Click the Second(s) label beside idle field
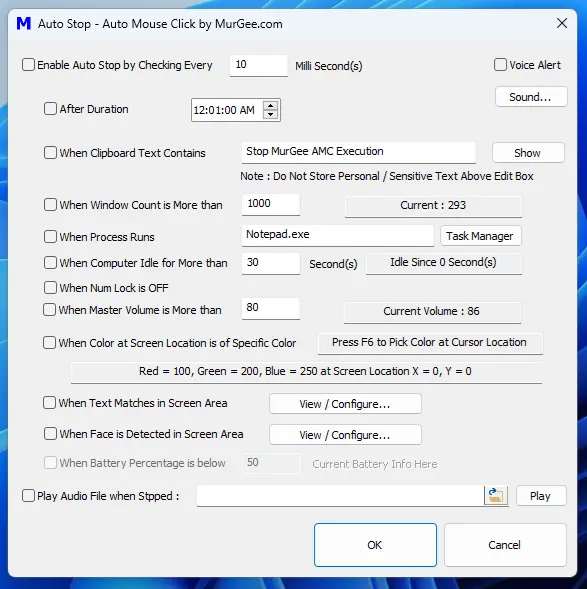The height and width of the screenshot is (589, 587). 333,264
